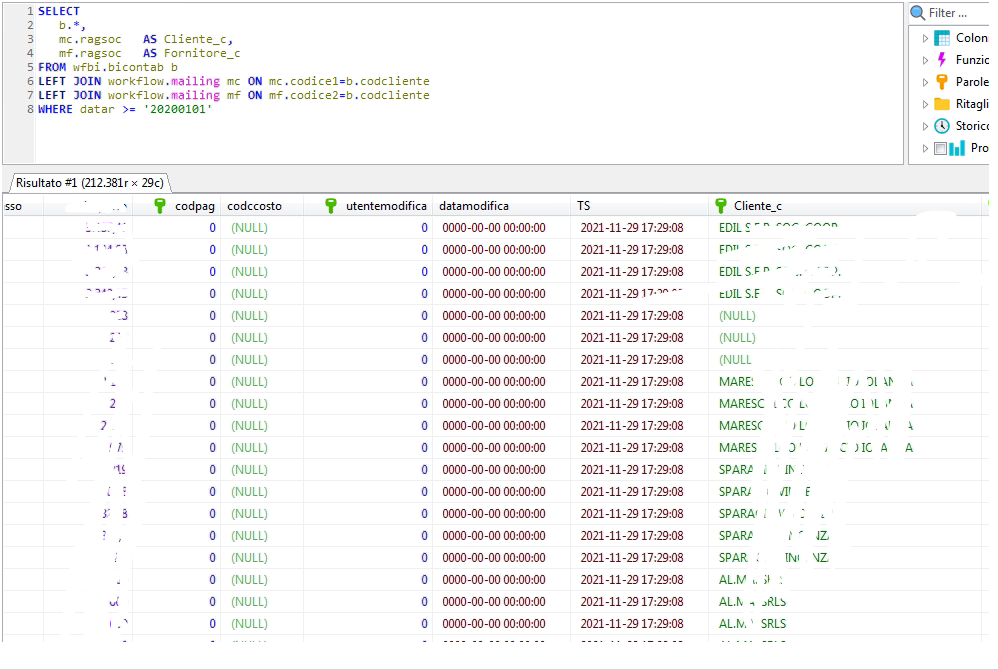Click the magnifier icon in Filter box
Viewport: 998px width, 669px height.
click(917, 13)
